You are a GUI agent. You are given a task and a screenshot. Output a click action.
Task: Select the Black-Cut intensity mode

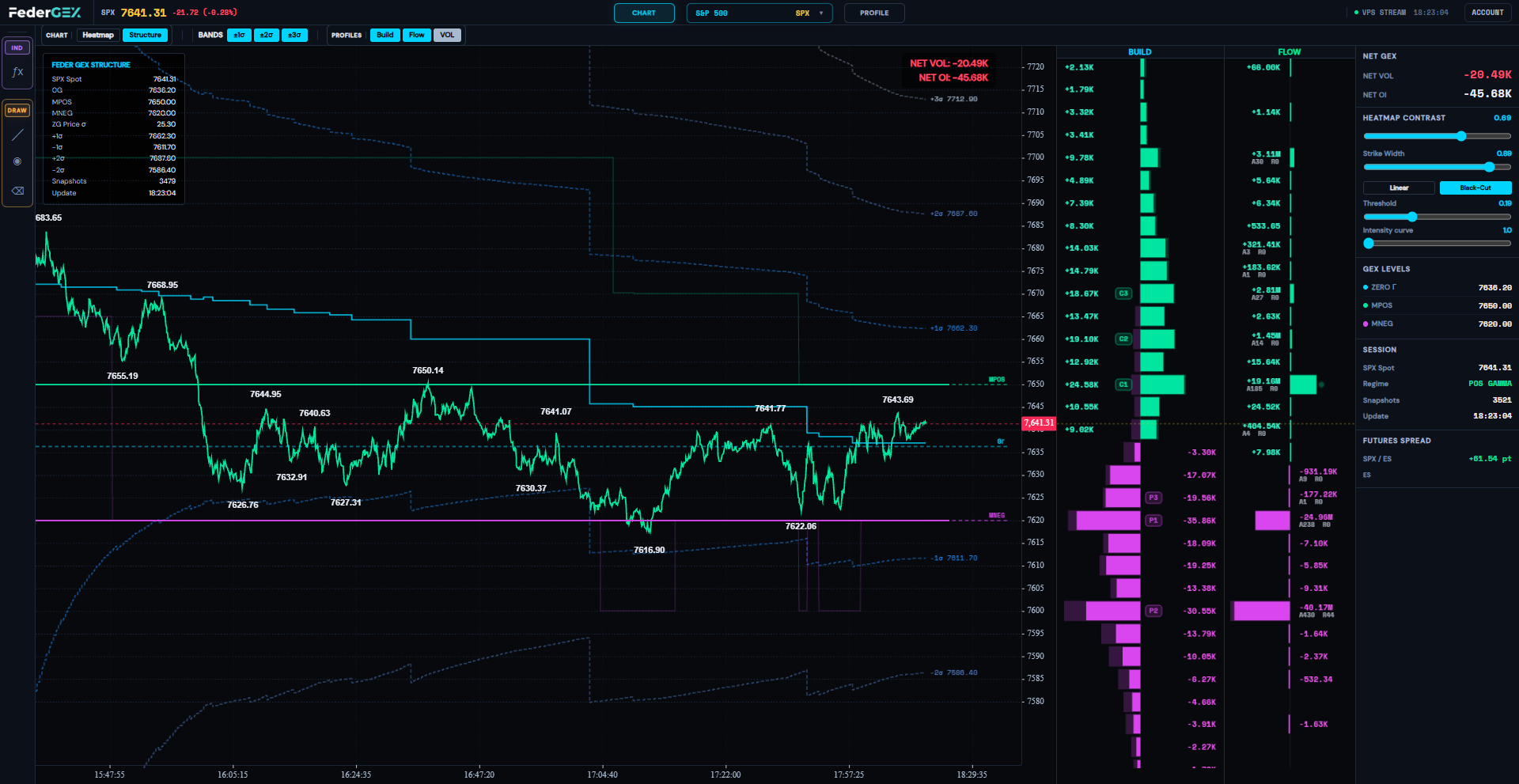[x=1475, y=187]
